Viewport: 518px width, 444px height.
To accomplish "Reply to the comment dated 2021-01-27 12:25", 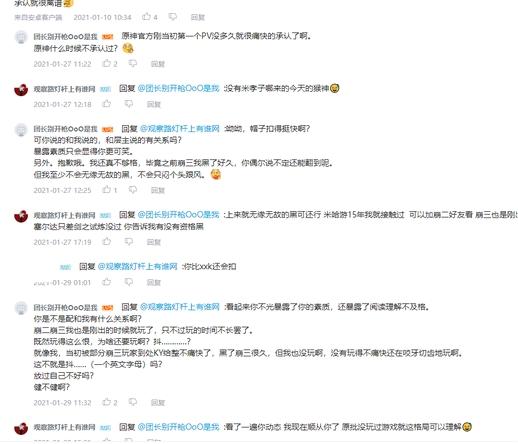I will pos(158,190).
